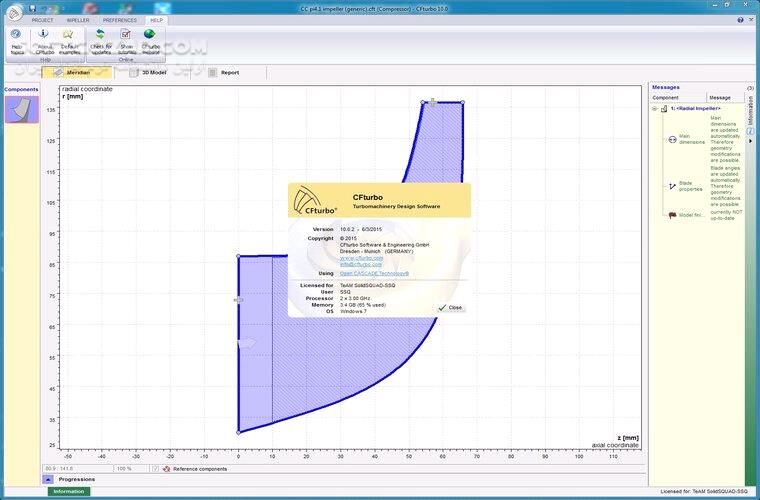Open the IMPELLER ribbon tab
The height and width of the screenshot is (500, 760).
point(78,20)
